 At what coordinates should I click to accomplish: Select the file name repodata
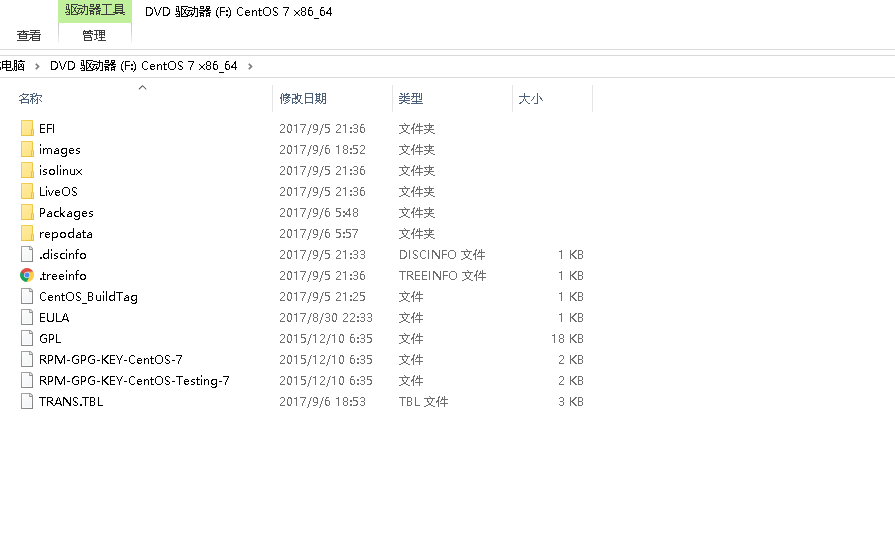66,234
